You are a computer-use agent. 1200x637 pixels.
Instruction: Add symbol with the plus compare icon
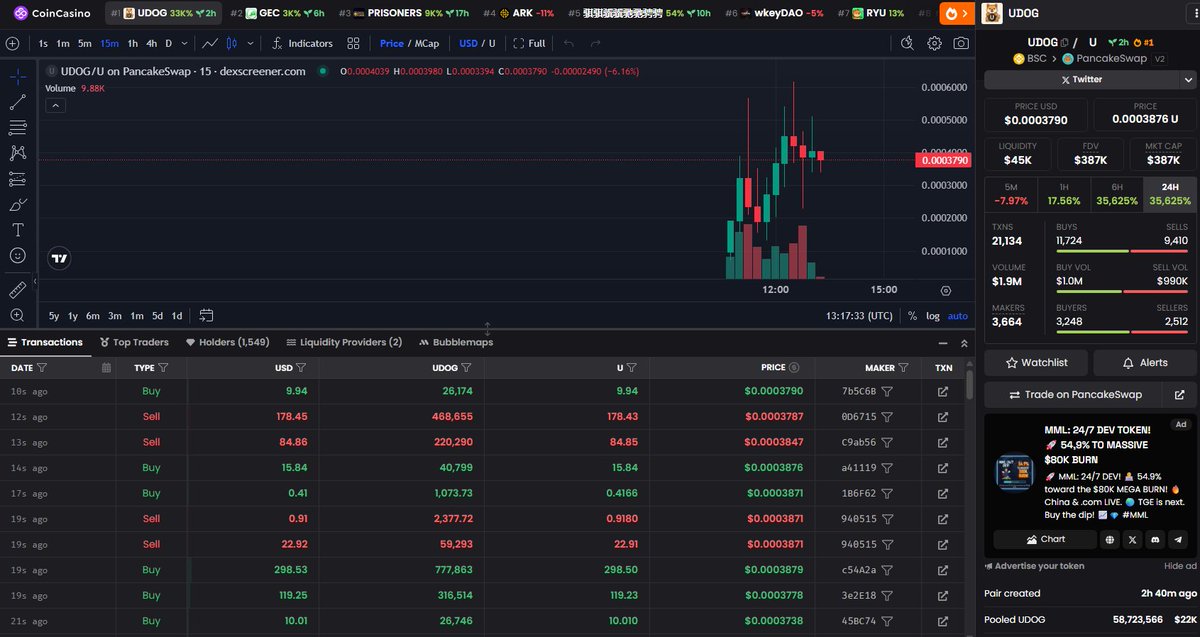12,43
